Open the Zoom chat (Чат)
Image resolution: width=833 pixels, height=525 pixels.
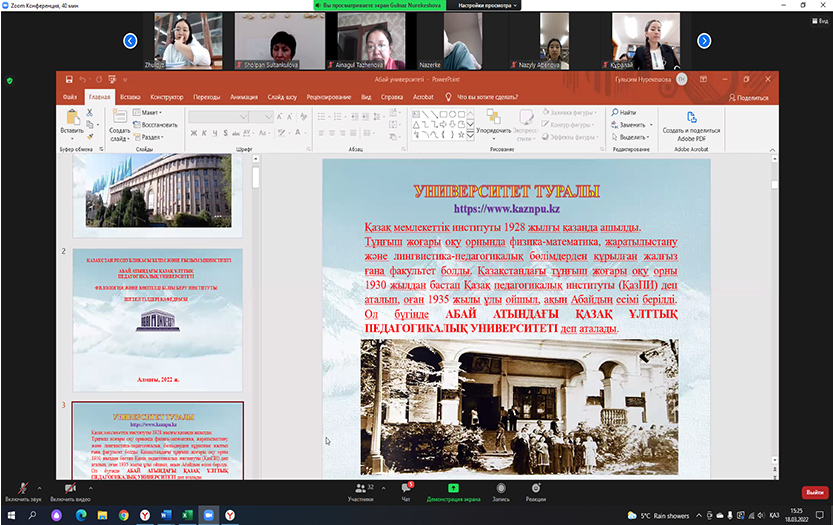pos(405,487)
